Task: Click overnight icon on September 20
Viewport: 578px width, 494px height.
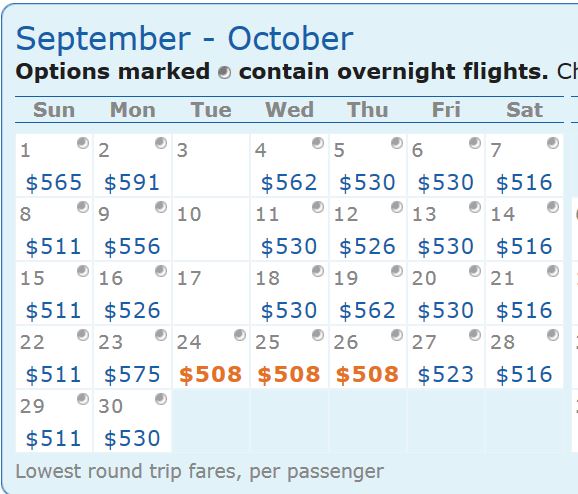Action: (x=475, y=271)
